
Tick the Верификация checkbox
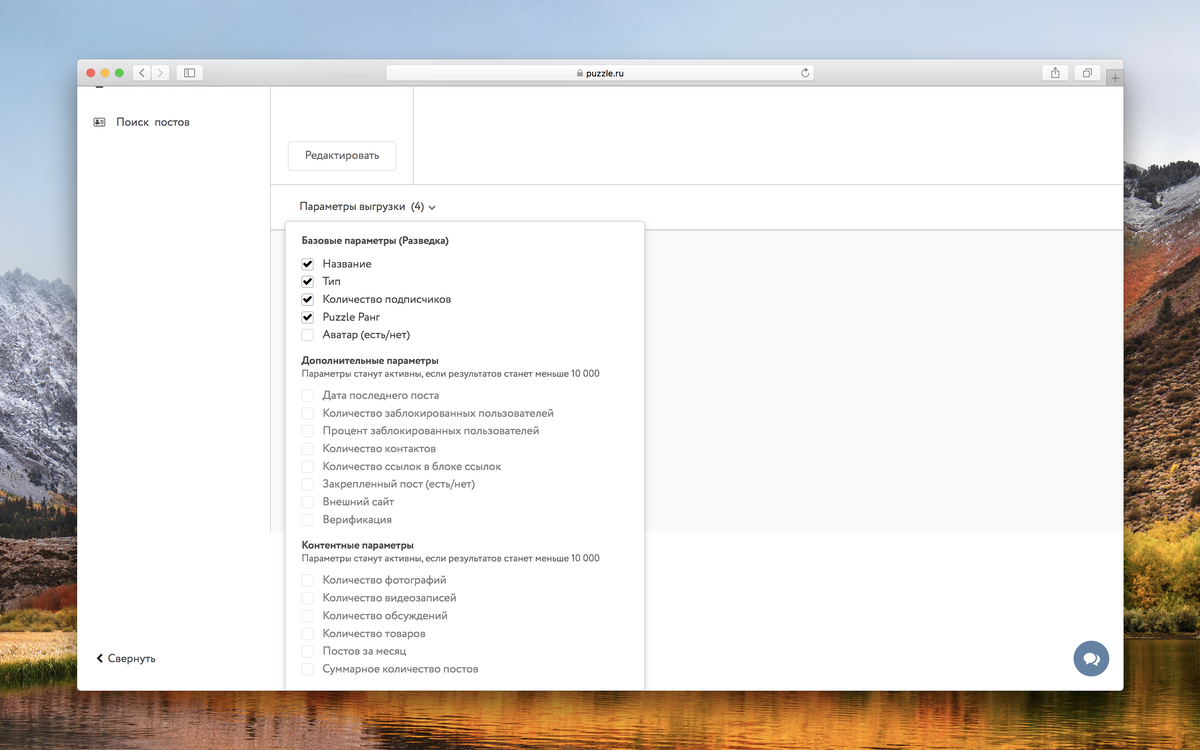(x=308, y=520)
